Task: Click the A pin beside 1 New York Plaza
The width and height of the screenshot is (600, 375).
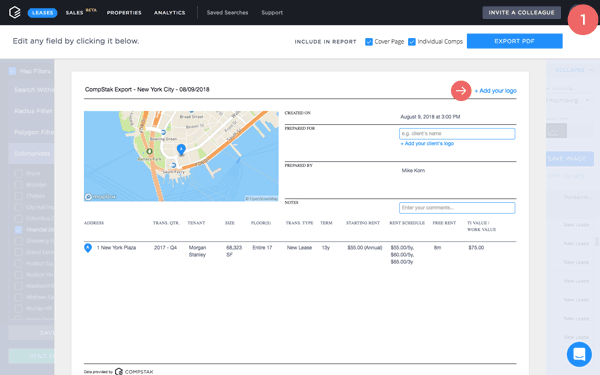Action: (x=88, y=248)
